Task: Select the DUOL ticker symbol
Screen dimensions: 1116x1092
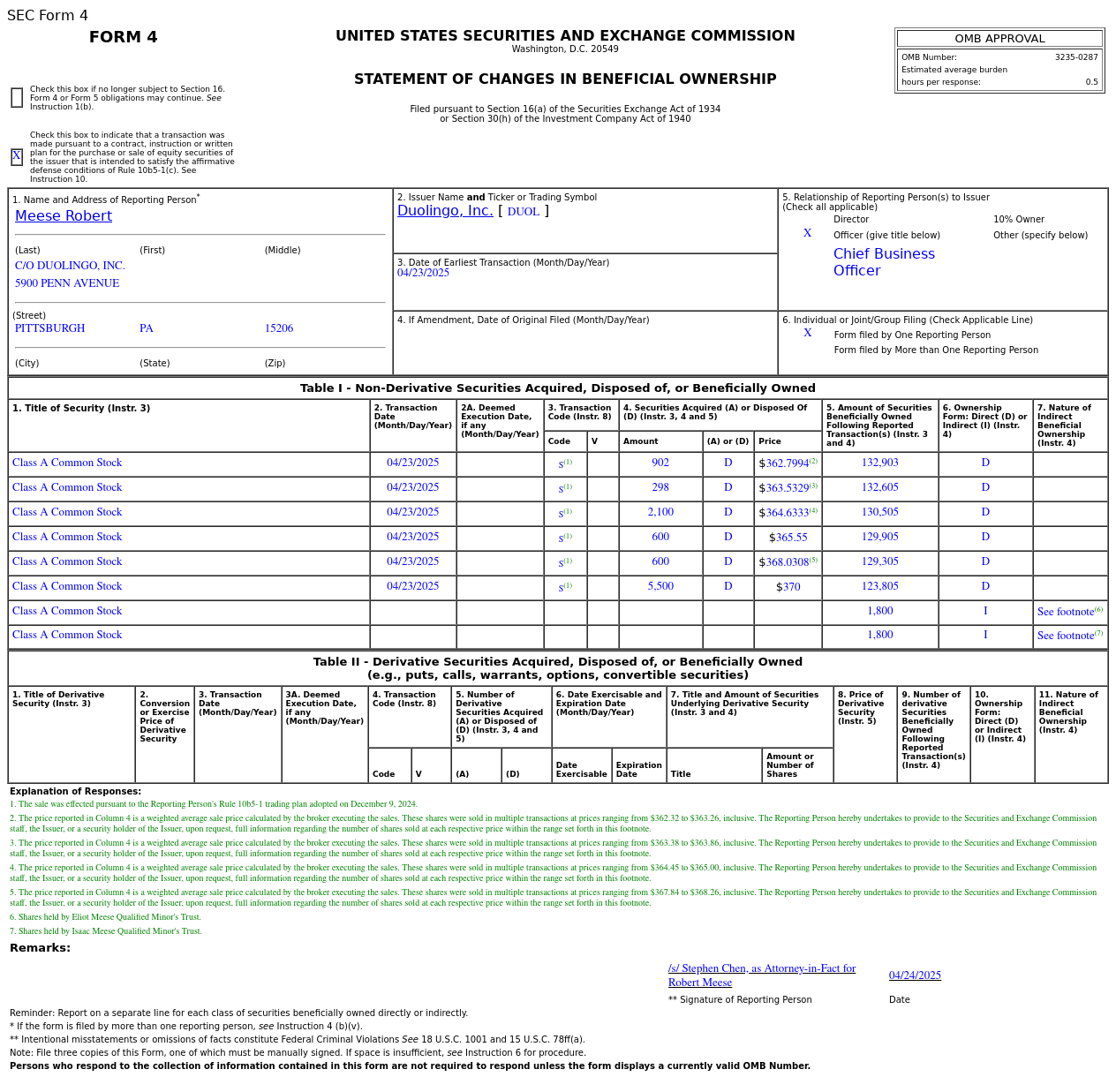Action: (523, 212)
